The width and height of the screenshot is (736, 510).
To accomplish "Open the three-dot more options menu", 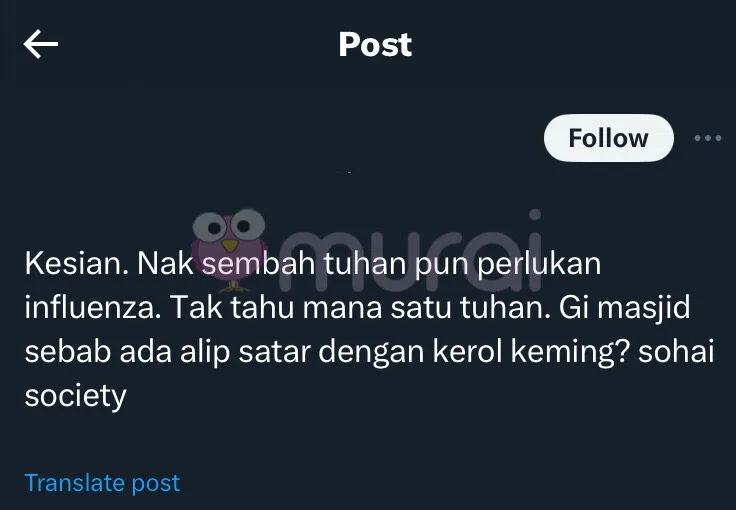I will (x=708, y=138).
